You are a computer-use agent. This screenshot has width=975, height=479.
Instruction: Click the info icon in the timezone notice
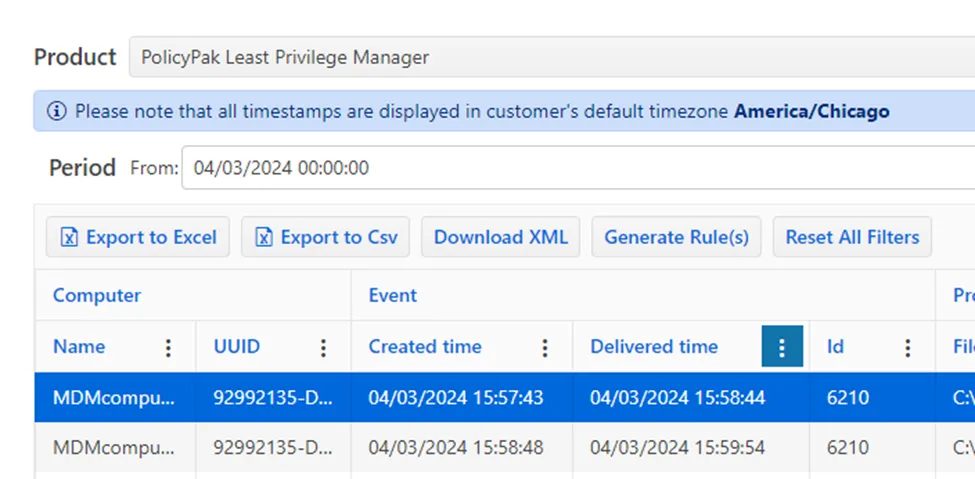point(57,111)
